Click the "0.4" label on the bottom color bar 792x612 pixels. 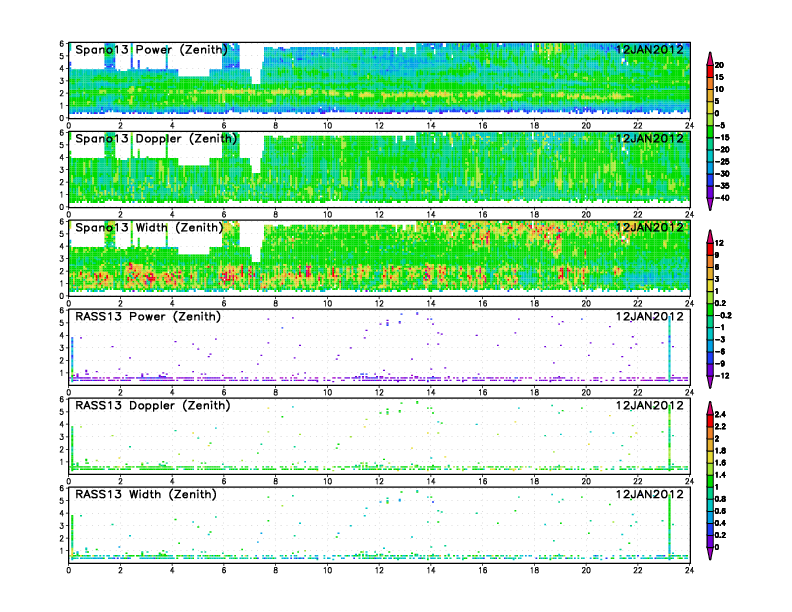pyautogui.click(x=720, y=523)
